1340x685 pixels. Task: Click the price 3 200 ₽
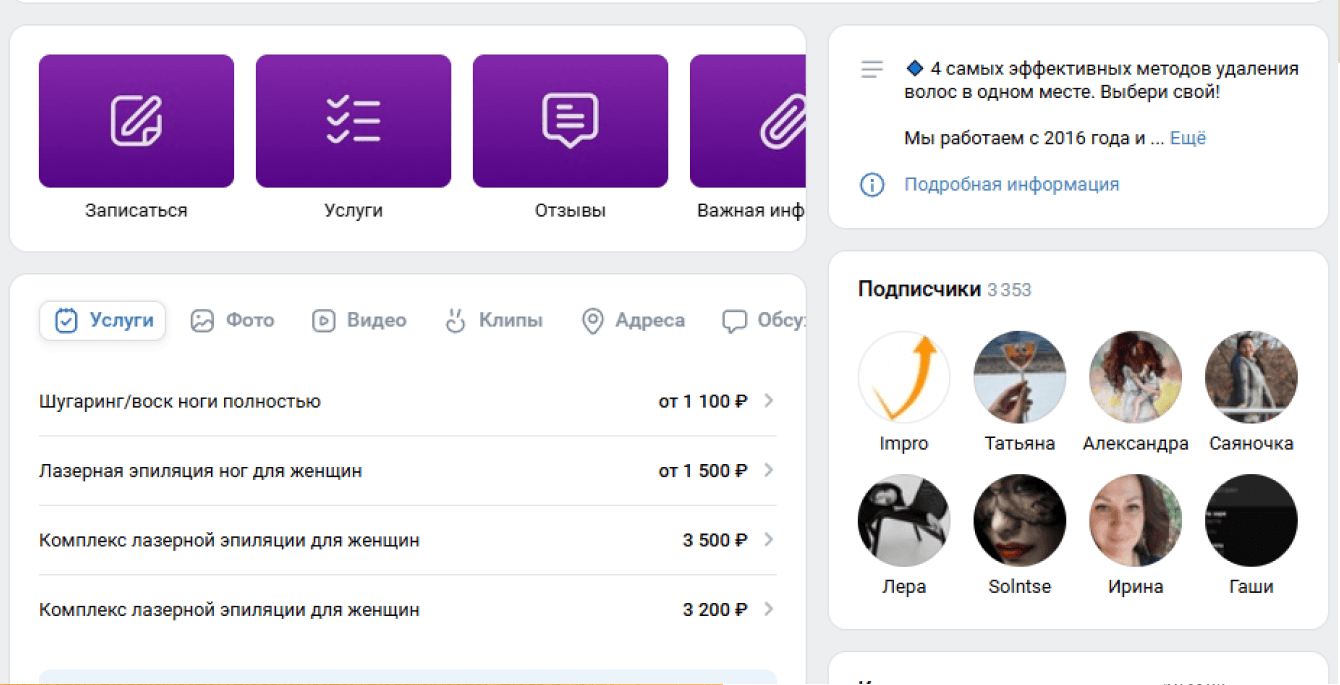(715, 610)
